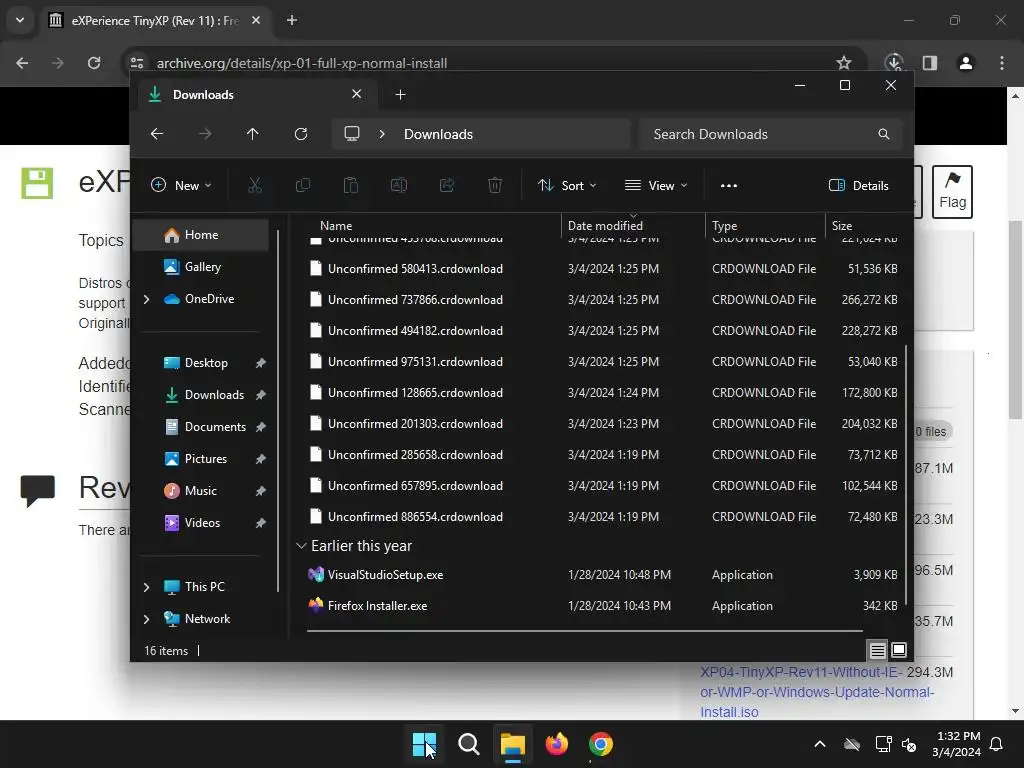Click the Cut icon in Explorer toolbar

pos(255,185)
